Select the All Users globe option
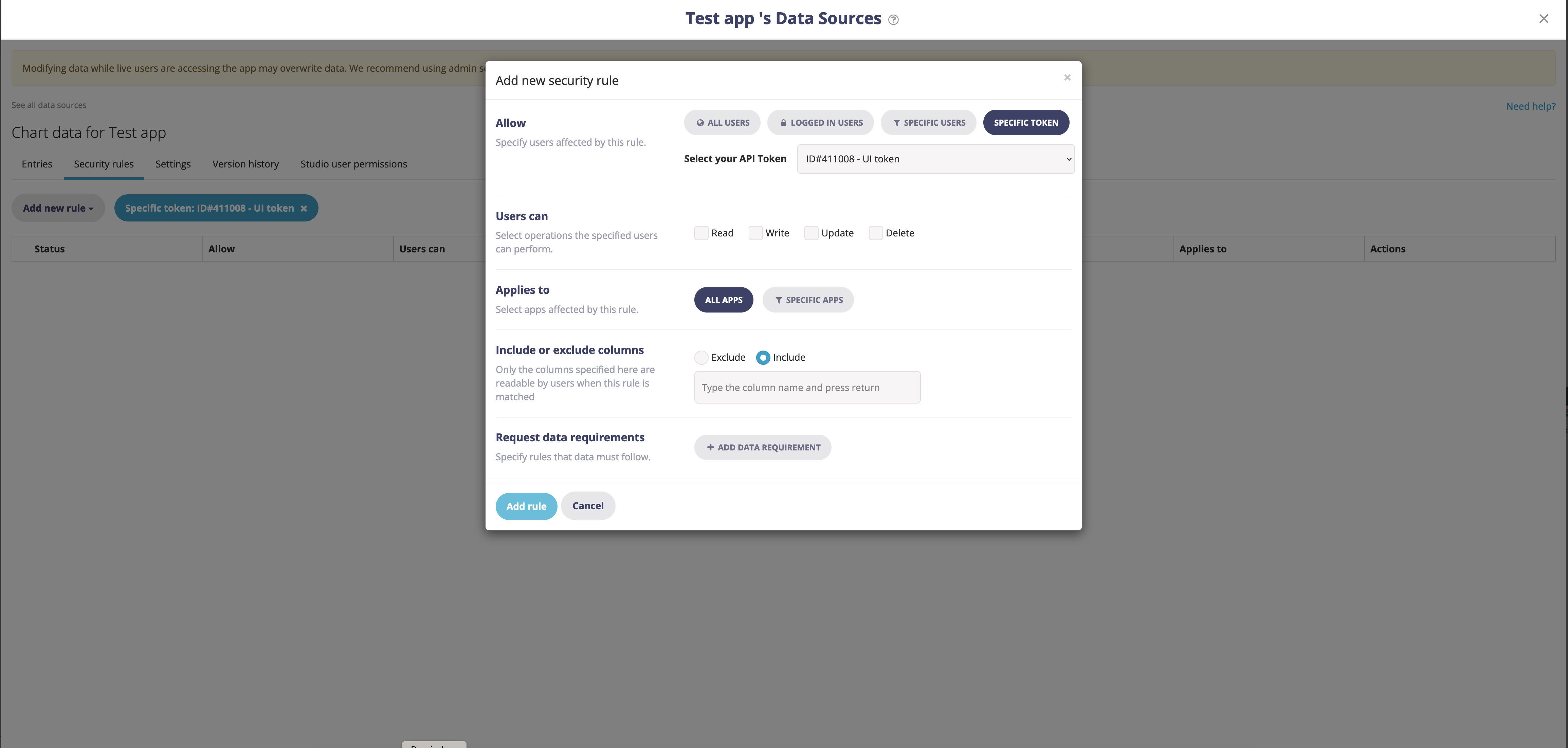 tap(722, 122)
